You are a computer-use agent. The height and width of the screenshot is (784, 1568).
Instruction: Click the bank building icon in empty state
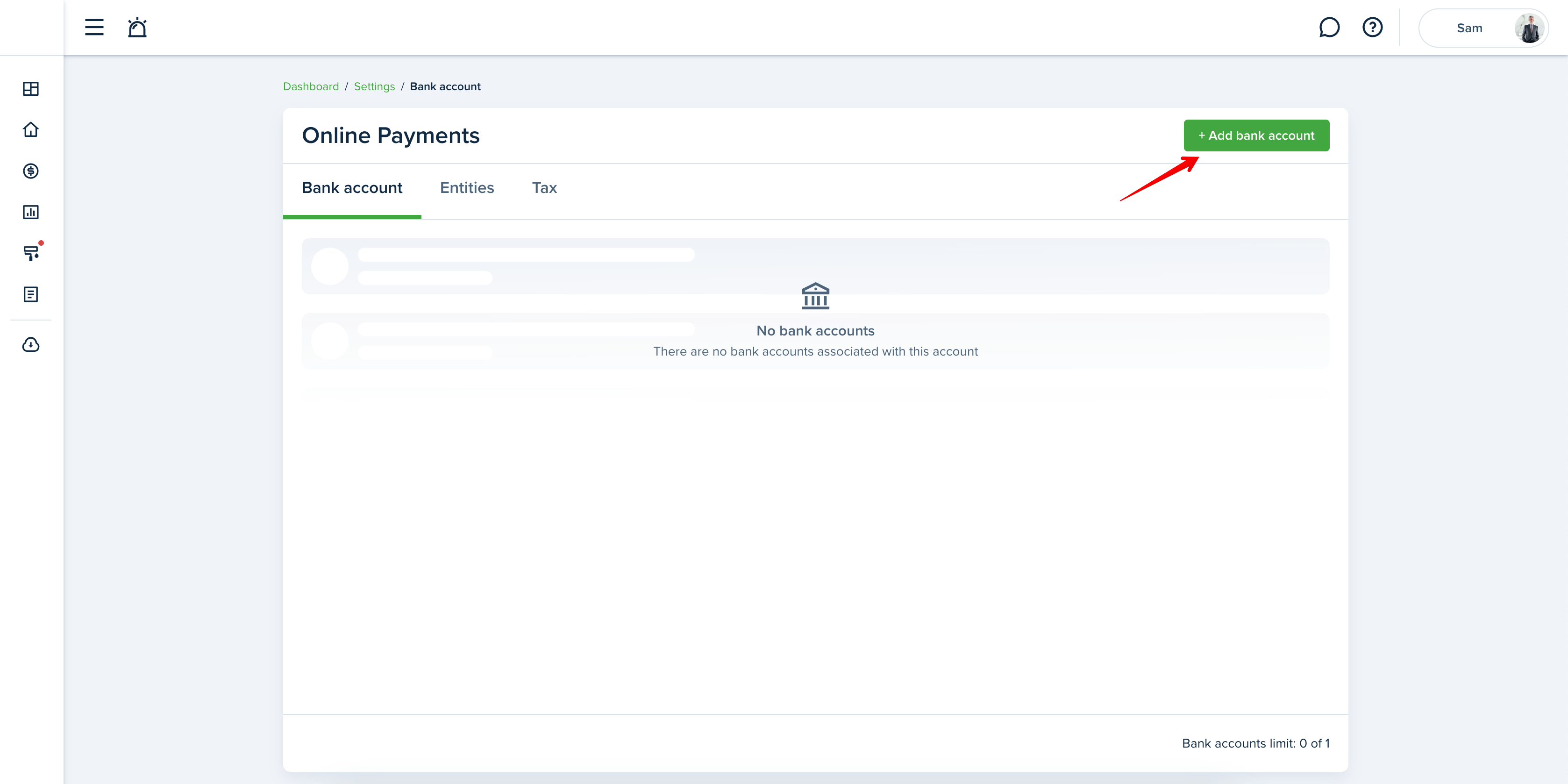(816, 296)
